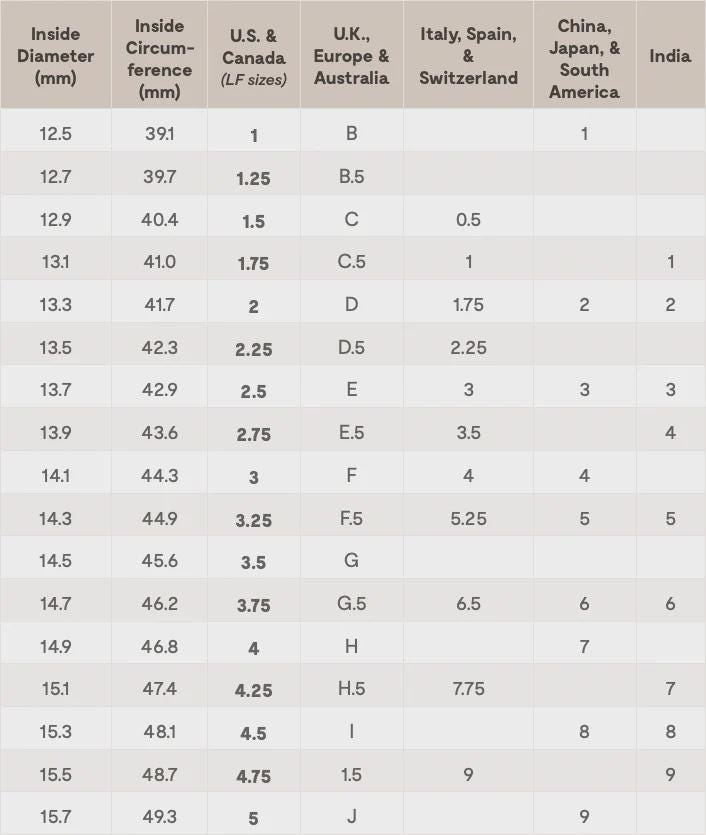
Task: Select the 12.5 inside diameter cell
Action: coord(56,134)
